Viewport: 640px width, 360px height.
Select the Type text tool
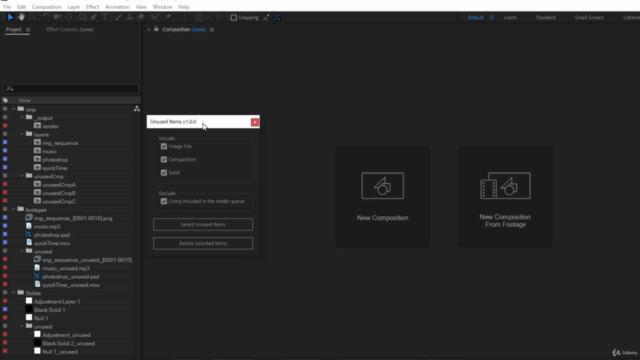104,17
